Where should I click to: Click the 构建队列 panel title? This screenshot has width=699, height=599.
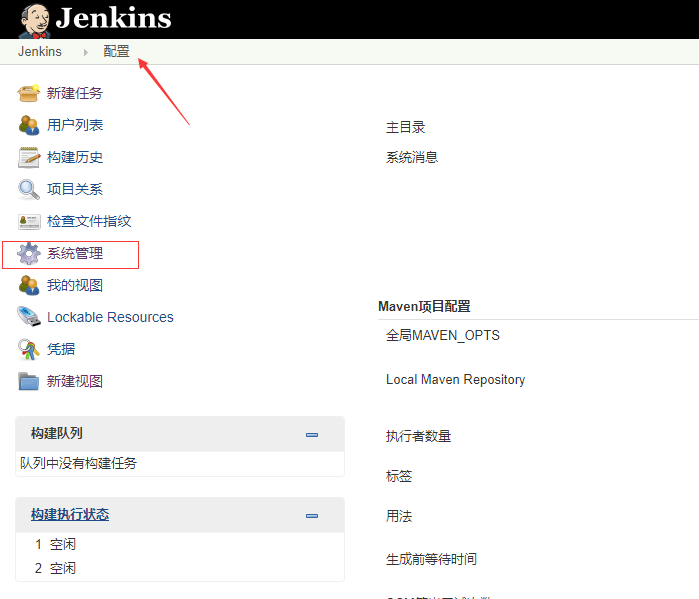click(57, 433)
